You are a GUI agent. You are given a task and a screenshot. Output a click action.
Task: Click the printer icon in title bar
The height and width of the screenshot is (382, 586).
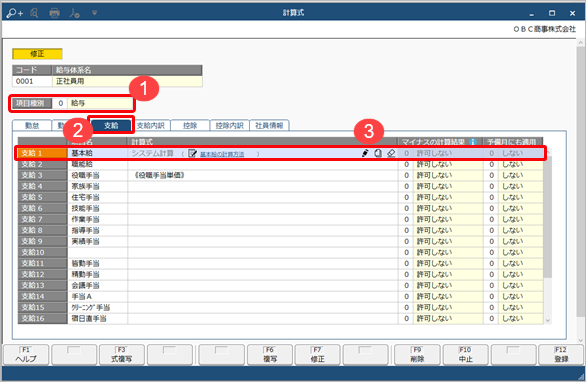pos(55,13)
